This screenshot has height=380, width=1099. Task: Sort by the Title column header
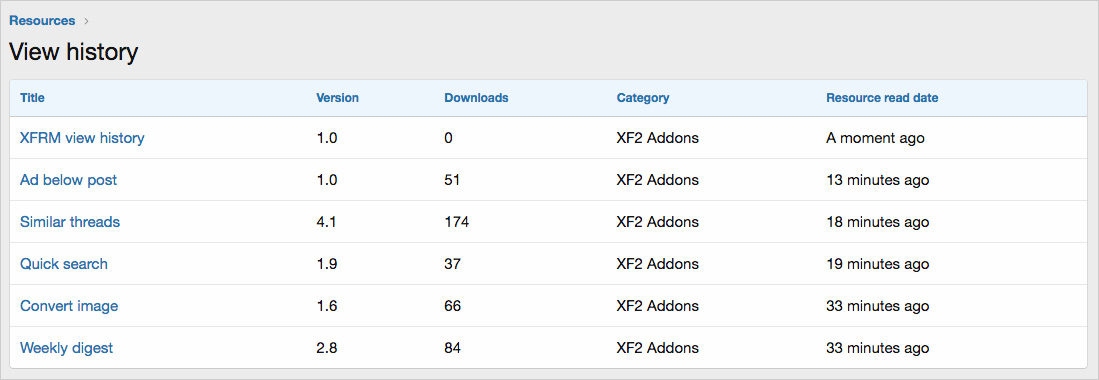click(x=32, y=98)
